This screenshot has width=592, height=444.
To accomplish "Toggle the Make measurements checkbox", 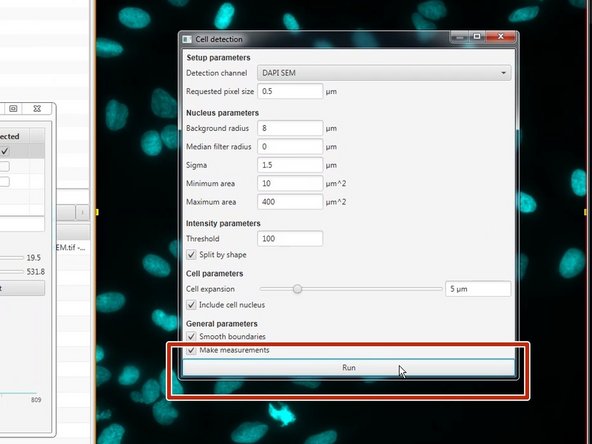I will tap(191, 350).
